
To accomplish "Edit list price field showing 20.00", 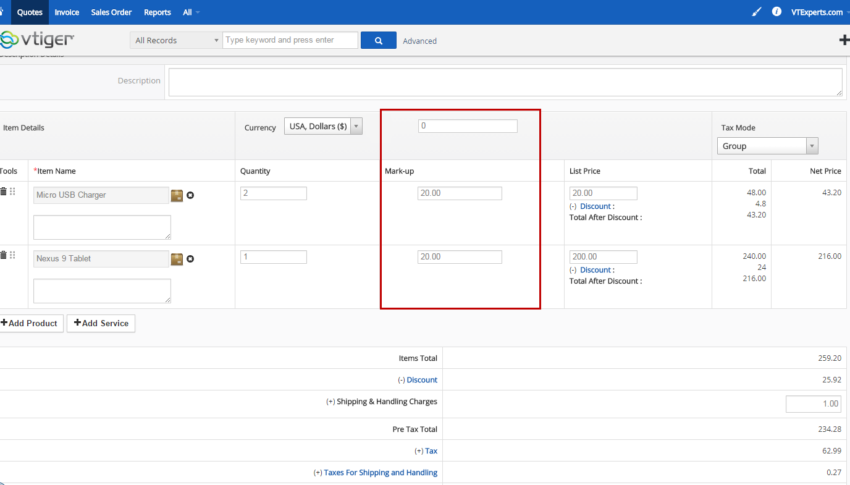I will 603,193.
